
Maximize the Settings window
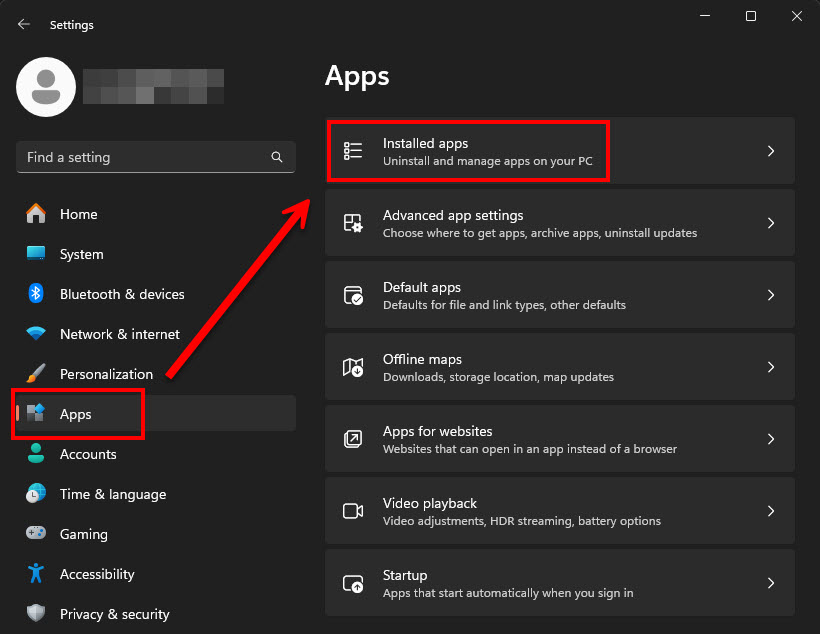(x=750, y=16)
